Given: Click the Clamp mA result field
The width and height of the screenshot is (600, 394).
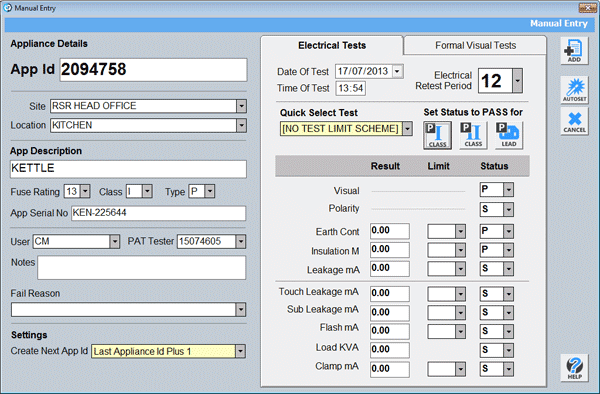Looking at the screenshot, I should (390, 369).
